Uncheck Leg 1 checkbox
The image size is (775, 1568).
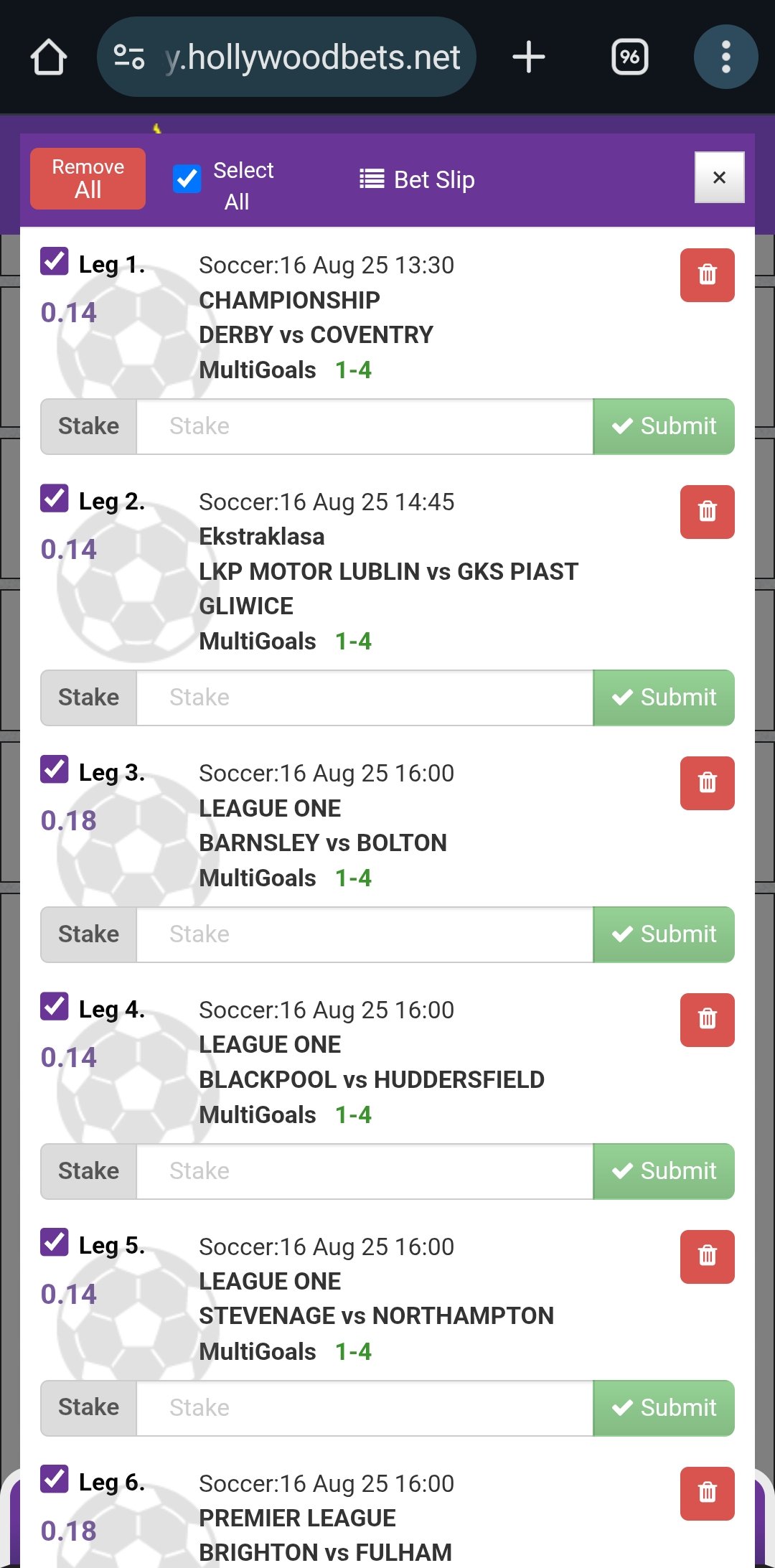click(55, 262)
